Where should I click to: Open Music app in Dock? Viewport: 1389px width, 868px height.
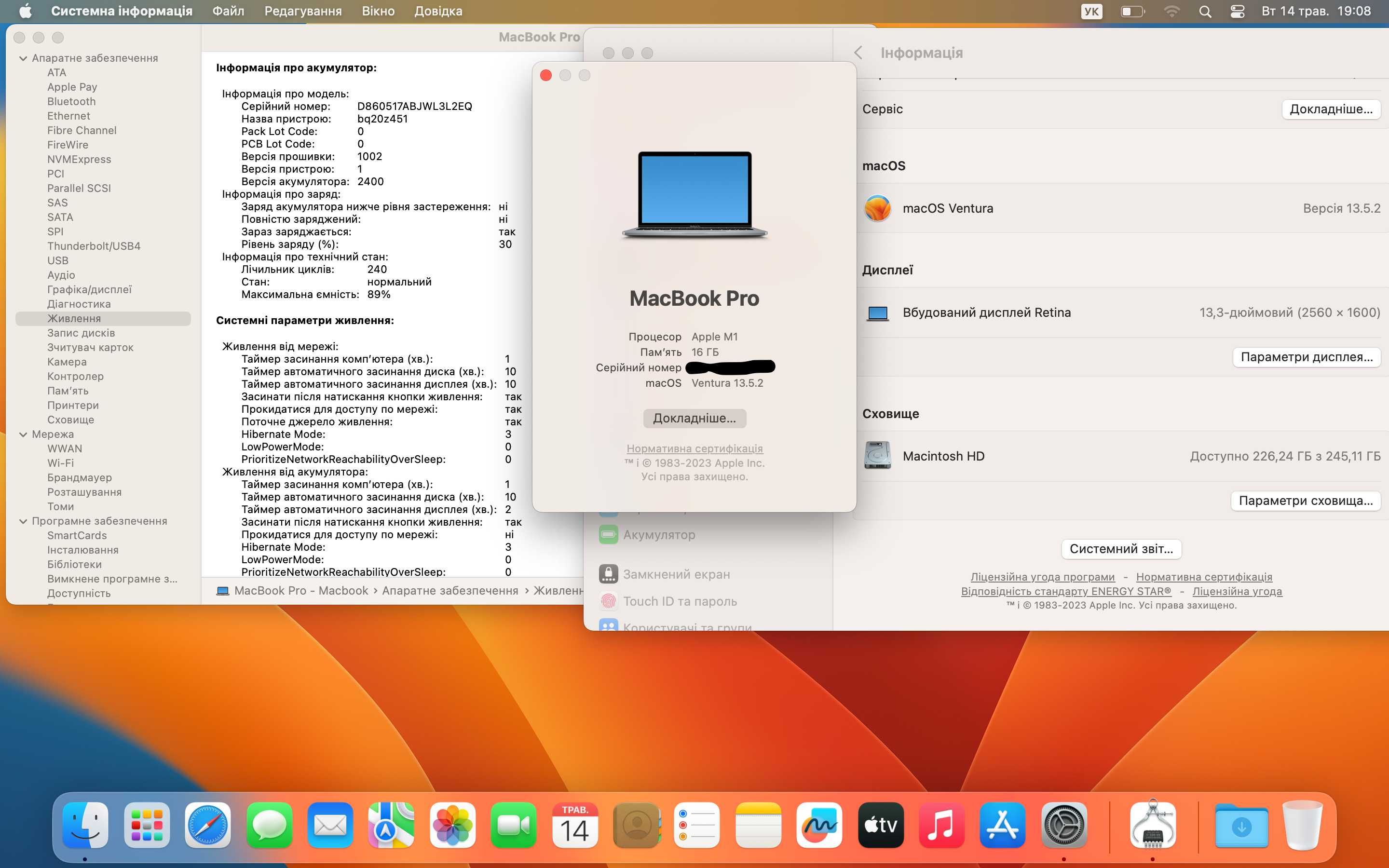941,825
